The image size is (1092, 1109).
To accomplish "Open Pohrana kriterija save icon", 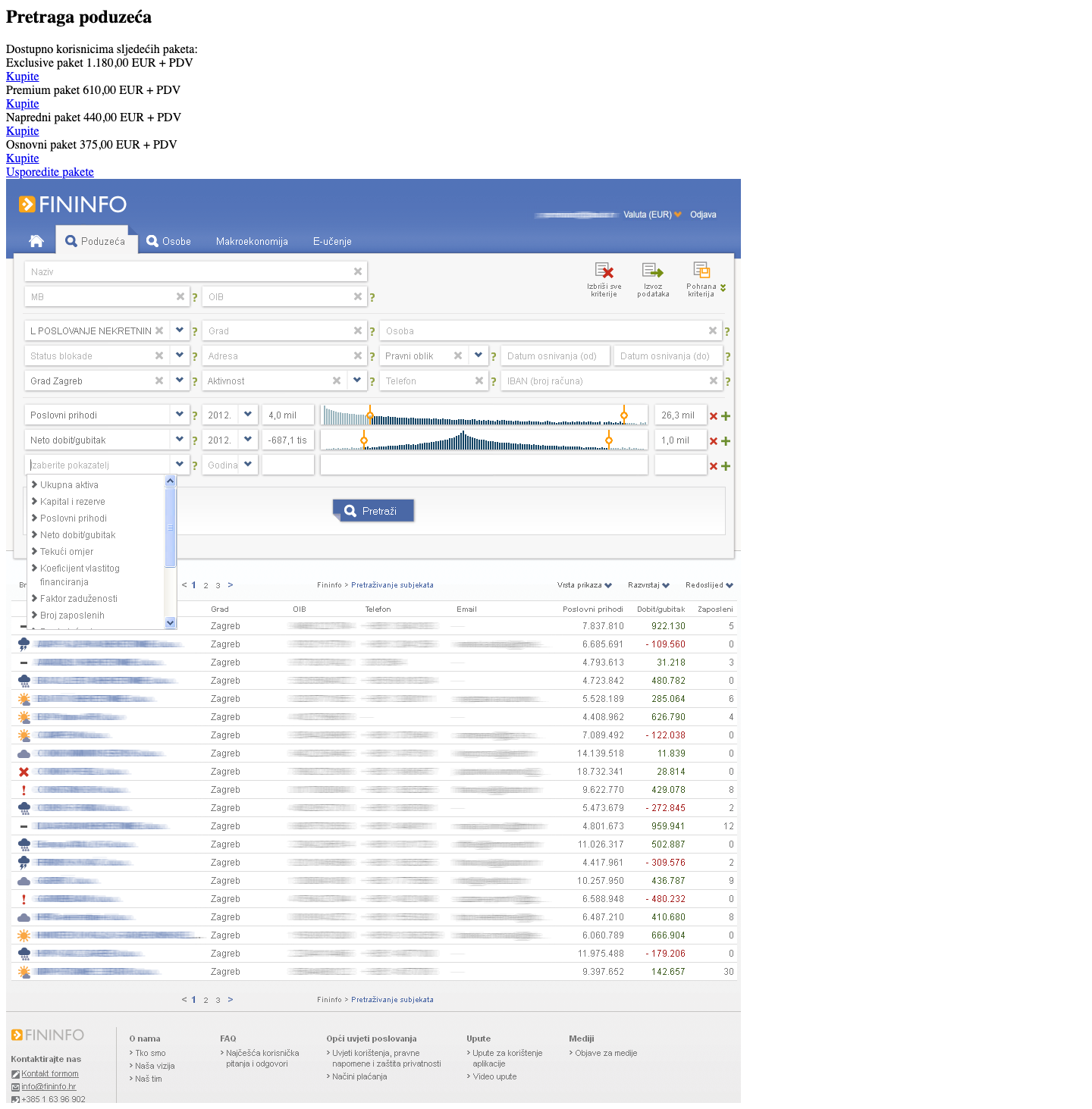I will (701, 270).
